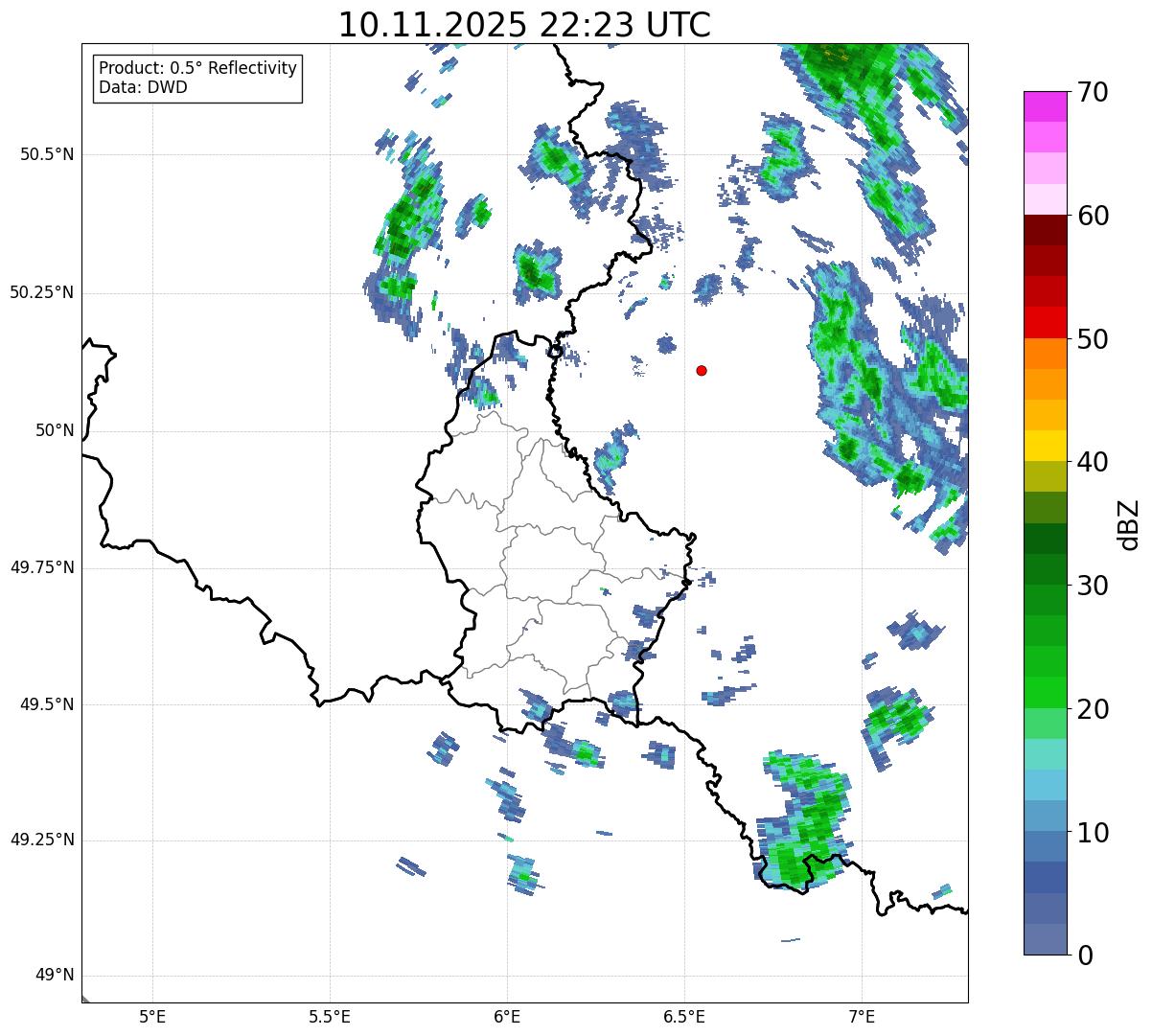Click the 6.5°E longitude label
The height and width of the screenshot is (1036, 1152).
click(684, 1016)
